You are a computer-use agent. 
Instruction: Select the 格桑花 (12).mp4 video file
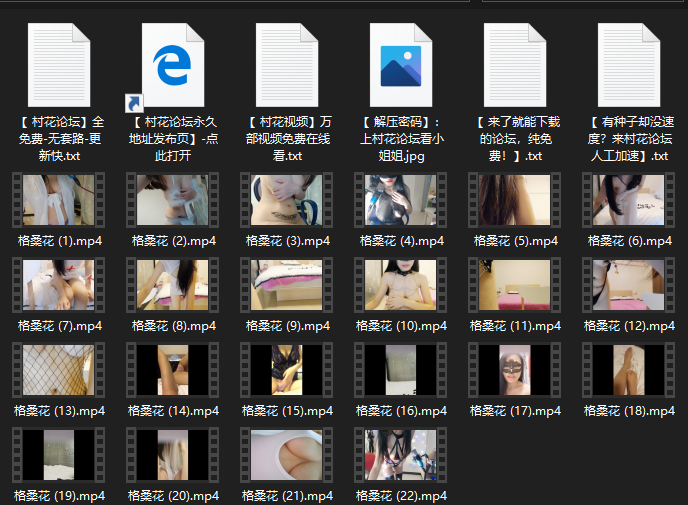point(628,285)
